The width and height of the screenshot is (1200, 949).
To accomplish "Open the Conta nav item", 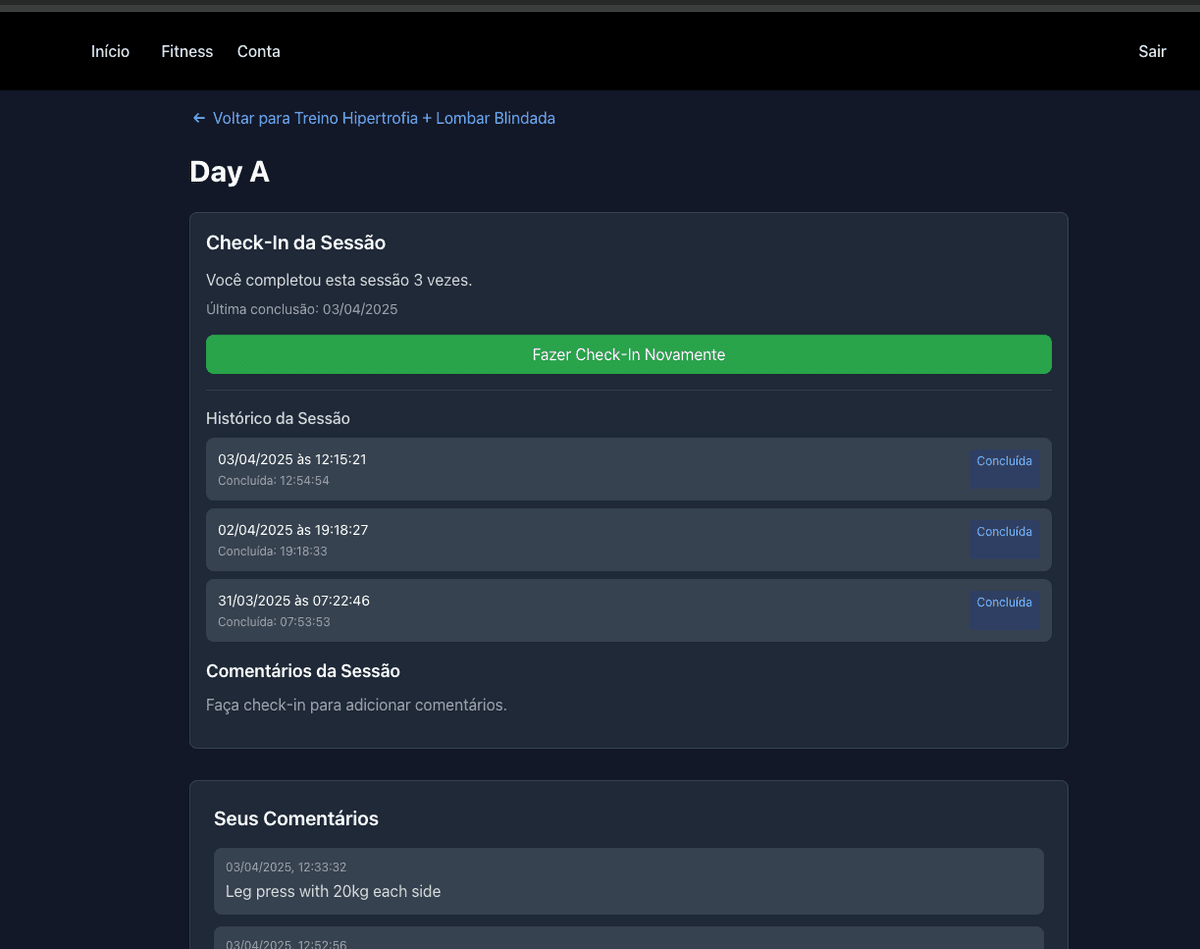I will [258, 51].
